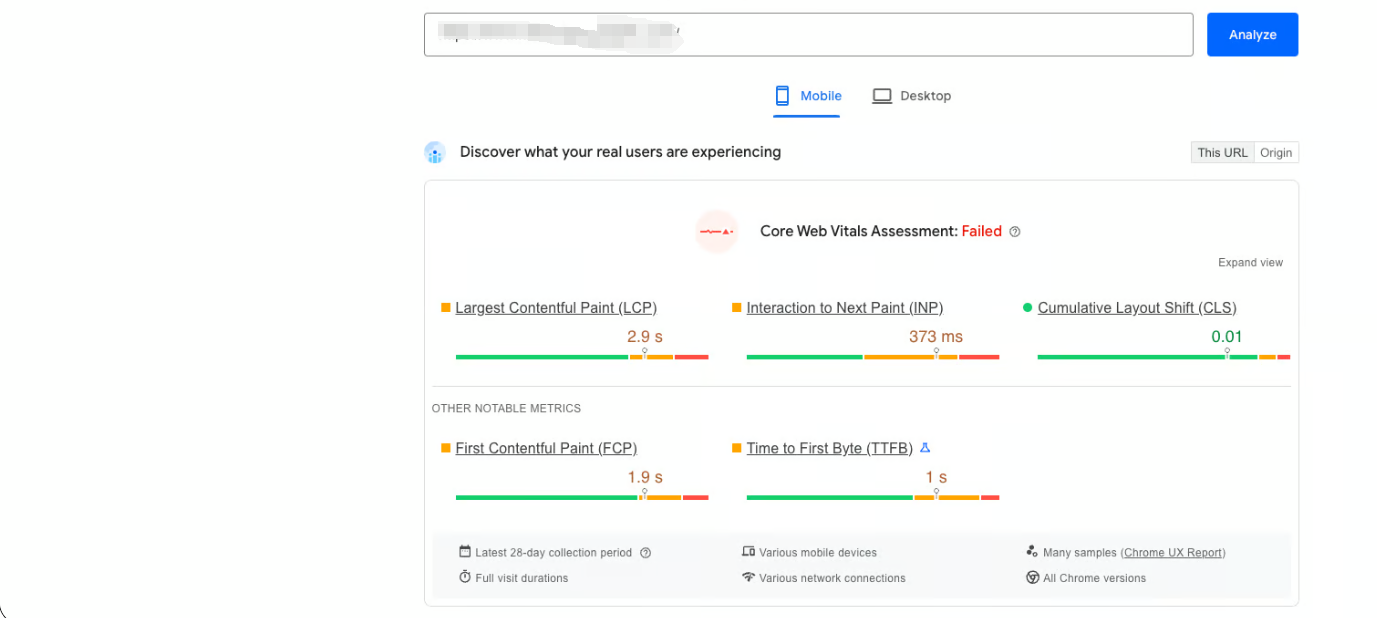Click the LCP distribution bar marker
Image resolution: width=1377 pixels, height=618 pixels.
coord(644,353)
